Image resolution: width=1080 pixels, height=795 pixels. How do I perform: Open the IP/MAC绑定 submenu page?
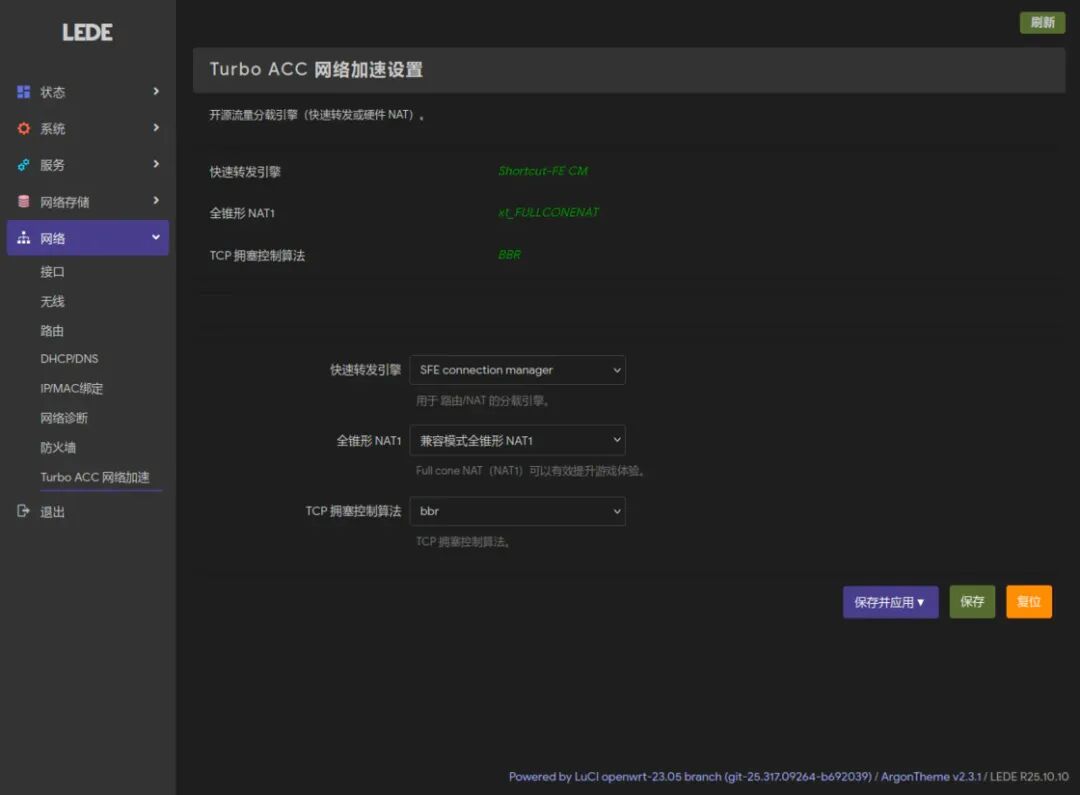coord(72,389)
